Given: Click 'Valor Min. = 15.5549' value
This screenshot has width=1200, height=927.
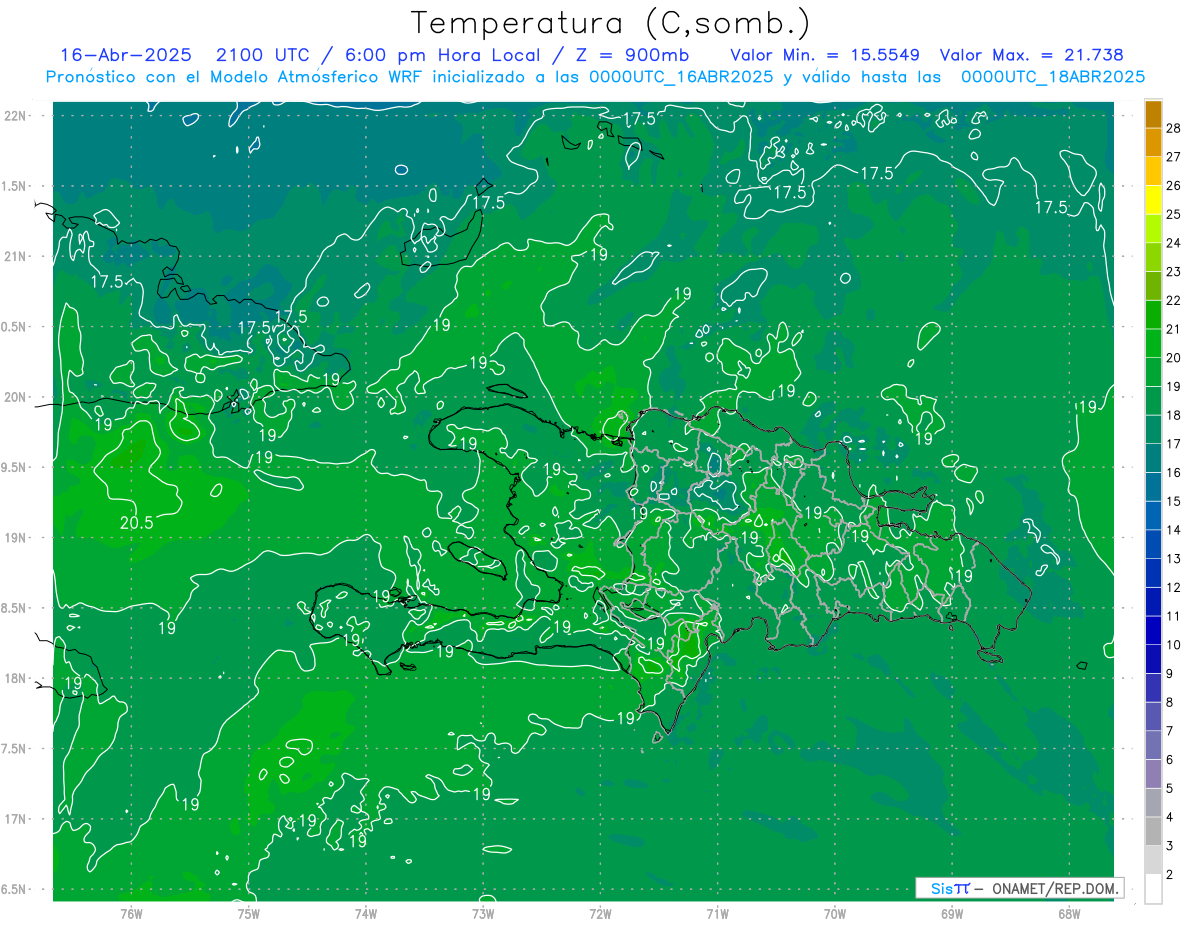Looking at the screenshot, I should pyautogui.click(x=825, y=55).
